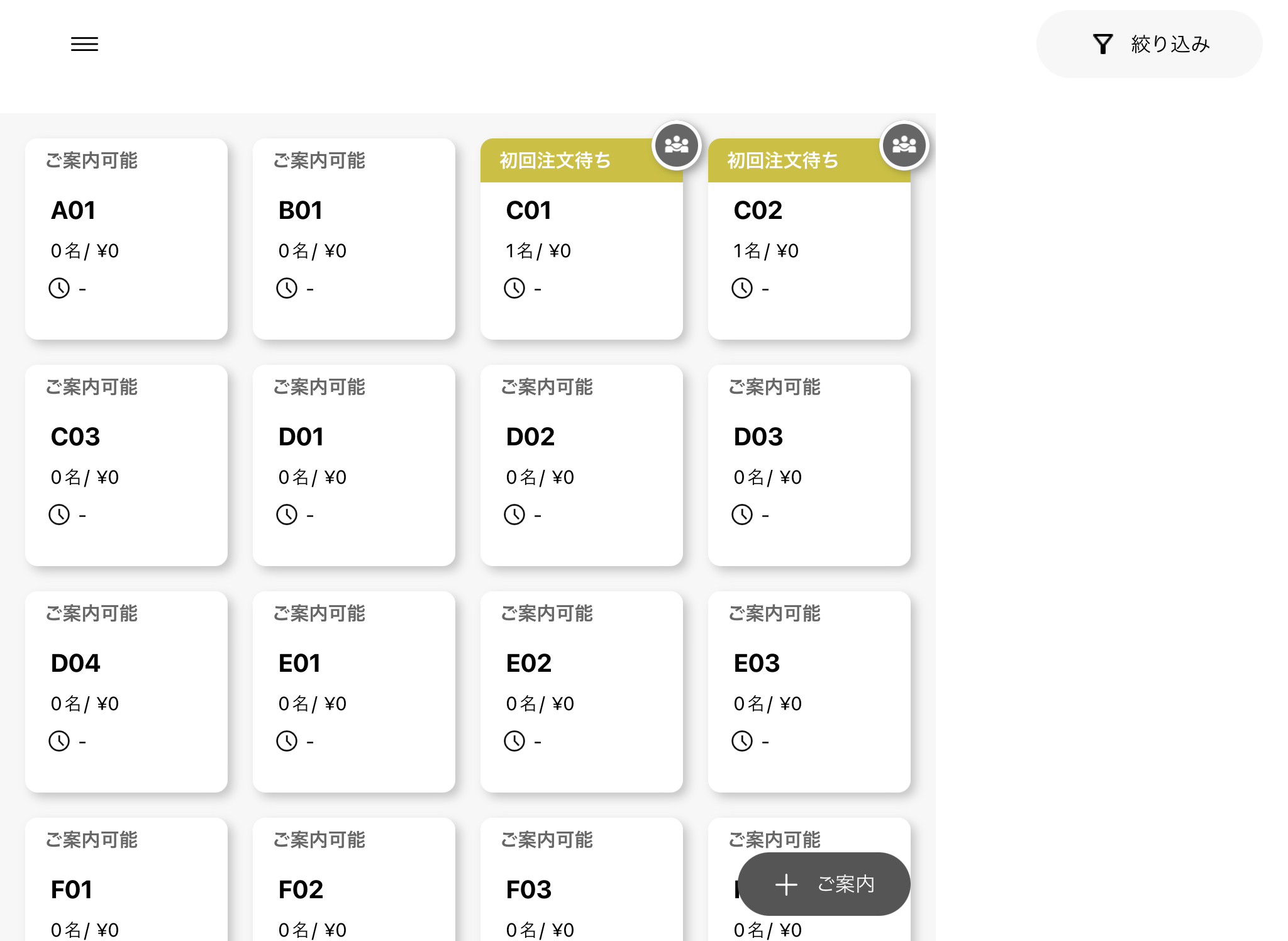Open the 初回注文待ち header of C01

(x=555, y=161)
